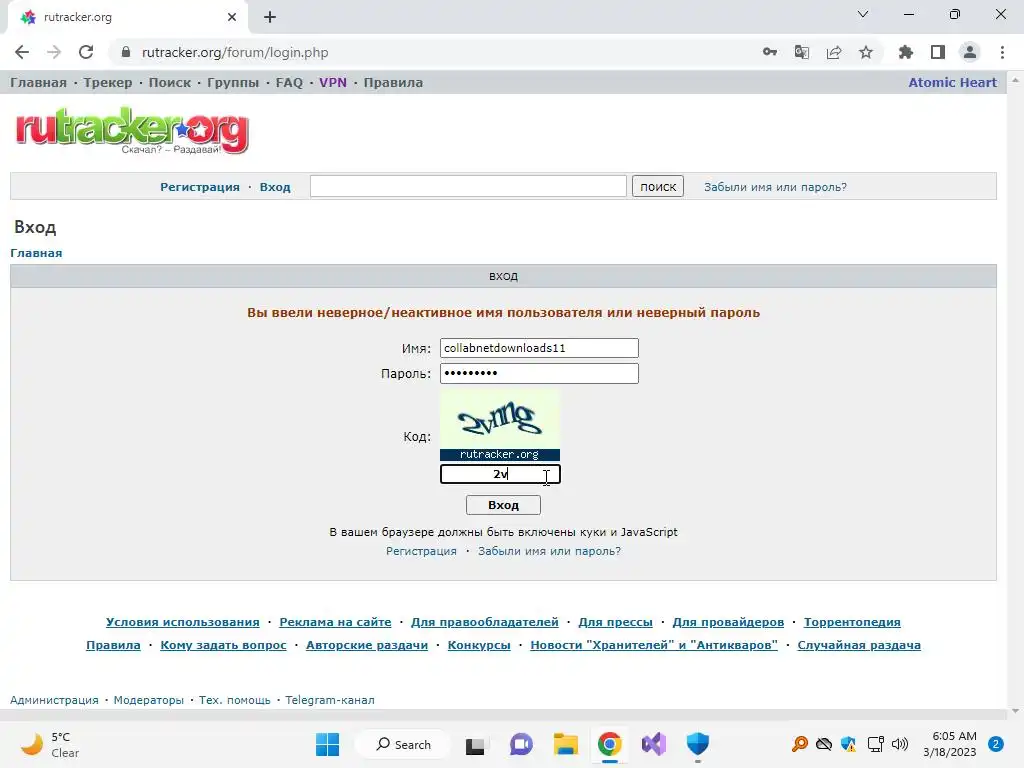The width and height of the screenshot is (1024, 768).
Task: Click the site search text field
Action: pyautogui.click(x=468, y=186)
